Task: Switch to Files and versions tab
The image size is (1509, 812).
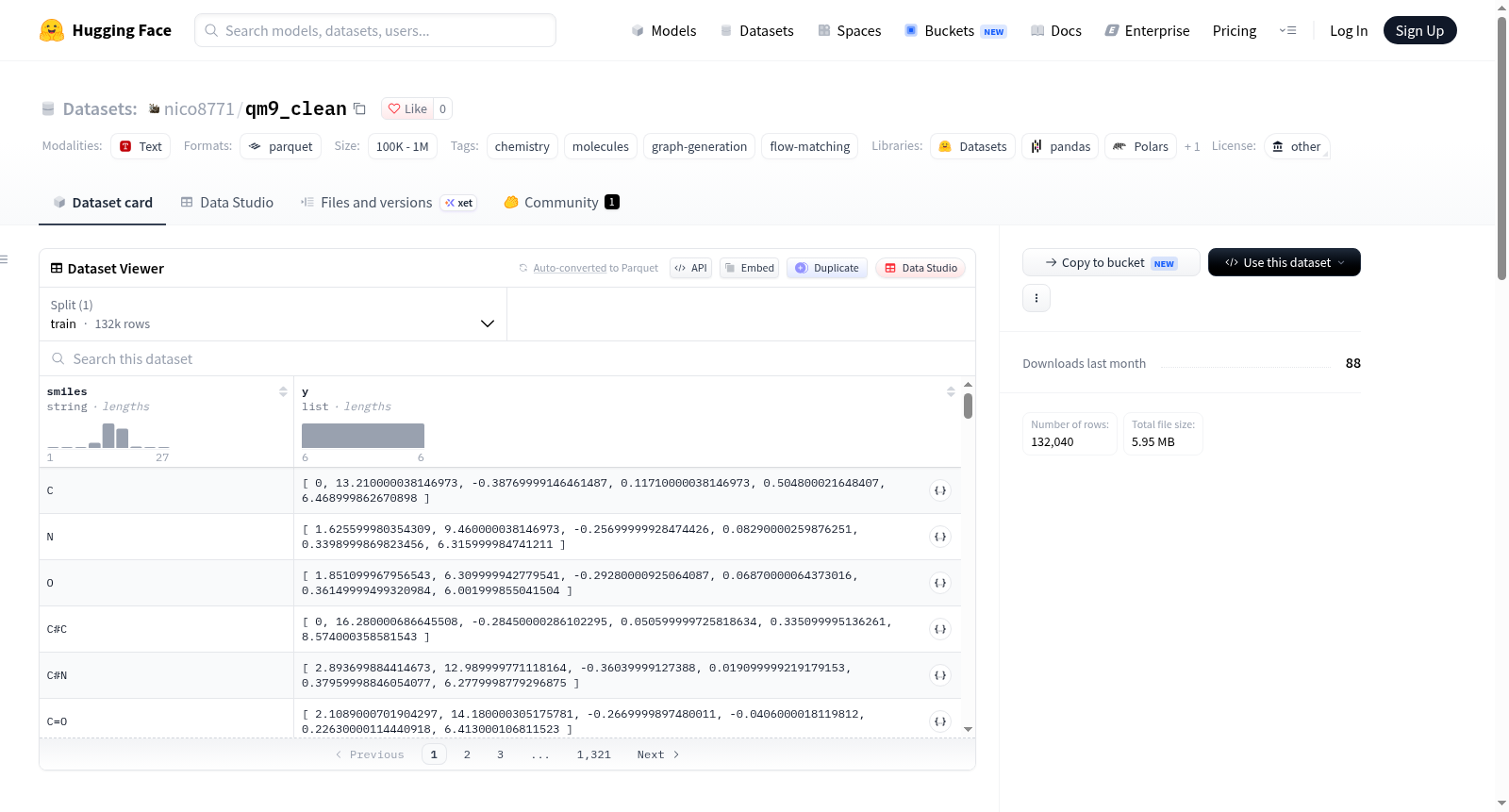Action: pos(389,202)
